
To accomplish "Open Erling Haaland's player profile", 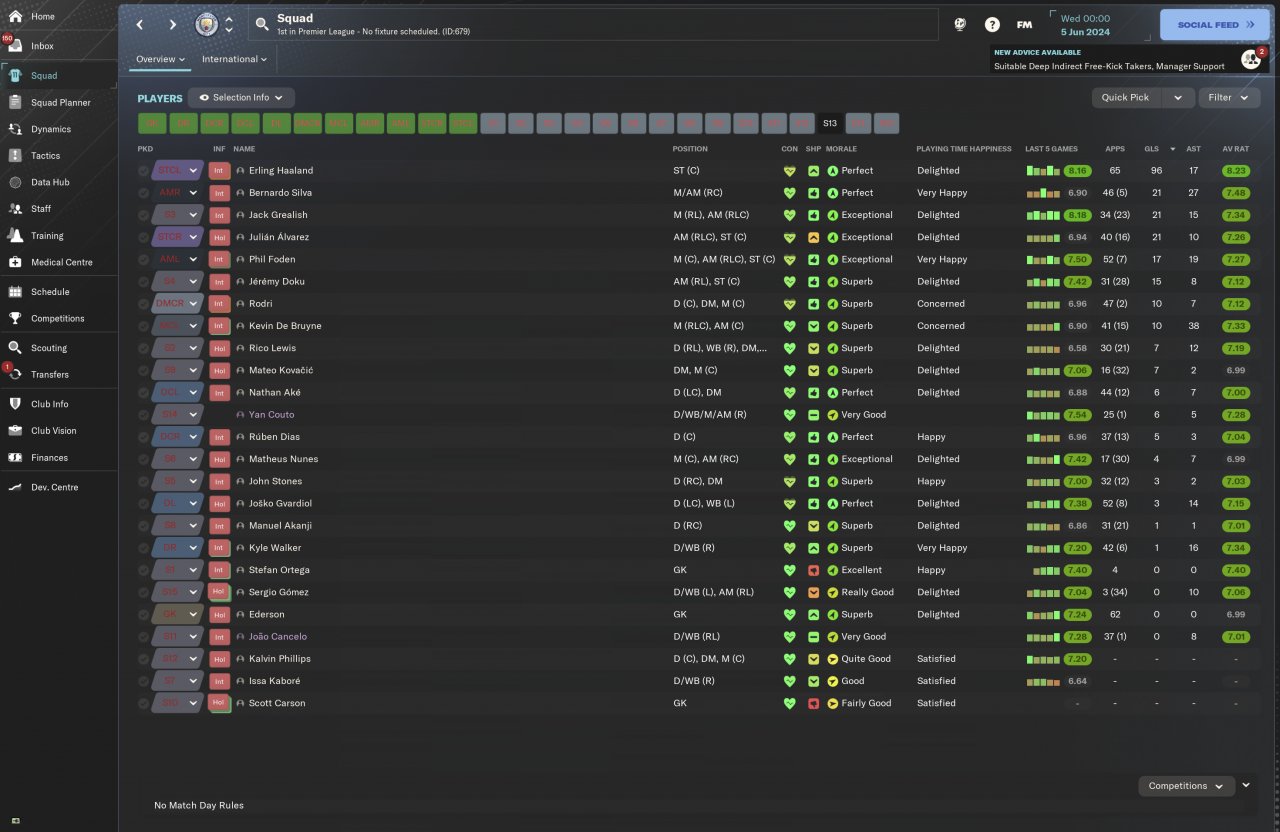I will coord(281,171).
